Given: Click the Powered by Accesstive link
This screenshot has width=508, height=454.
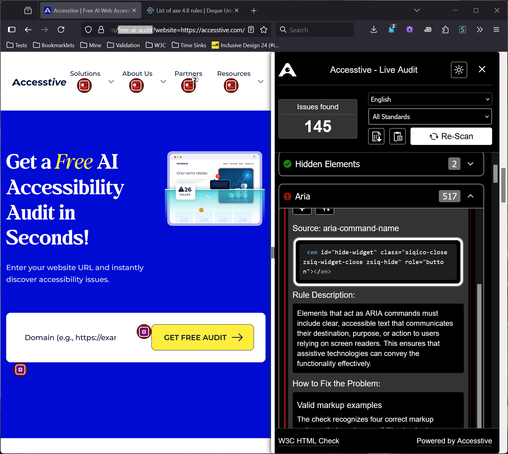Looking at the screenshot, I should click(454, 441).
